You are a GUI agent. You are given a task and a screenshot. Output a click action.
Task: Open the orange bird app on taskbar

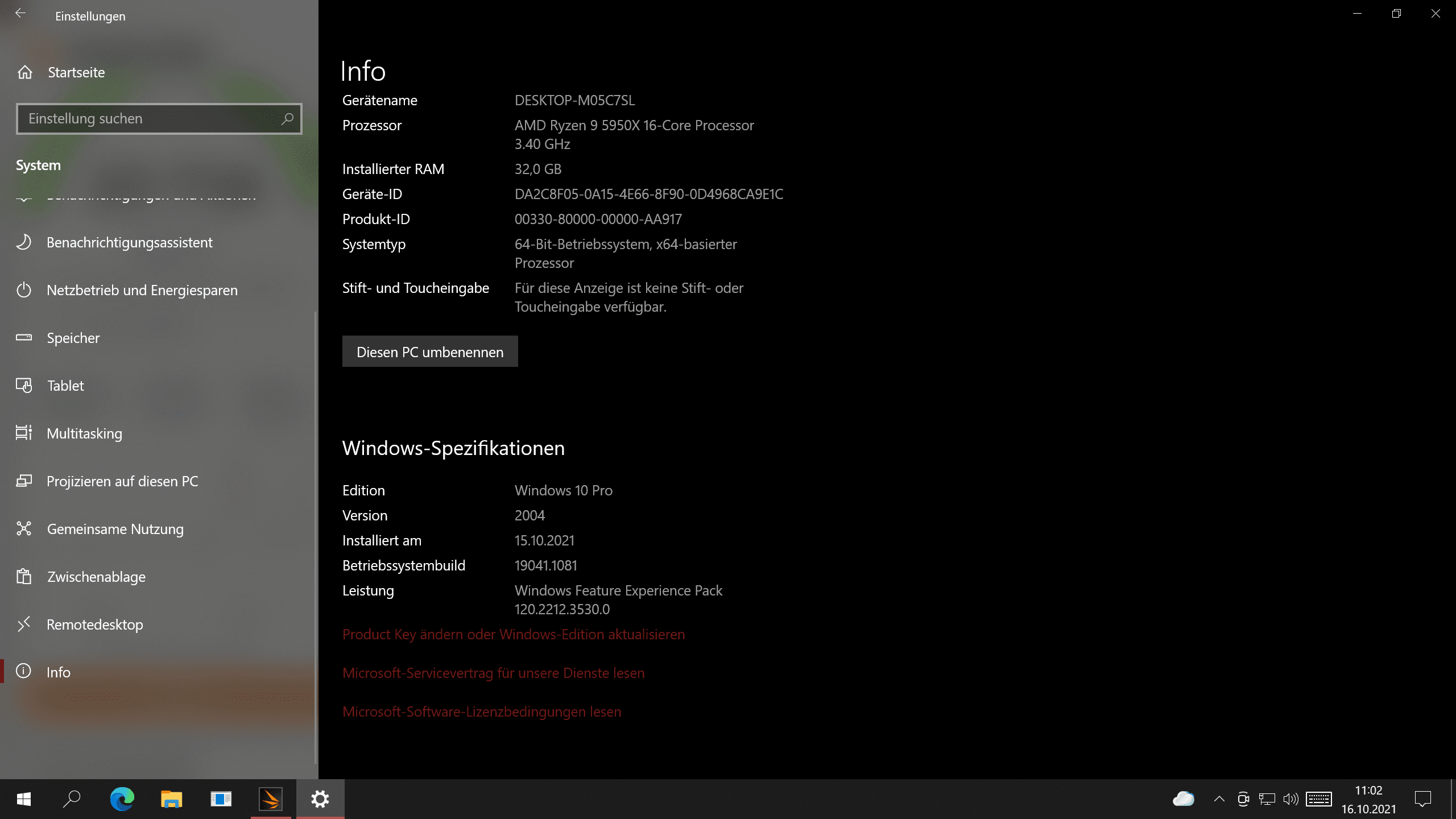[x=271, y=799]
